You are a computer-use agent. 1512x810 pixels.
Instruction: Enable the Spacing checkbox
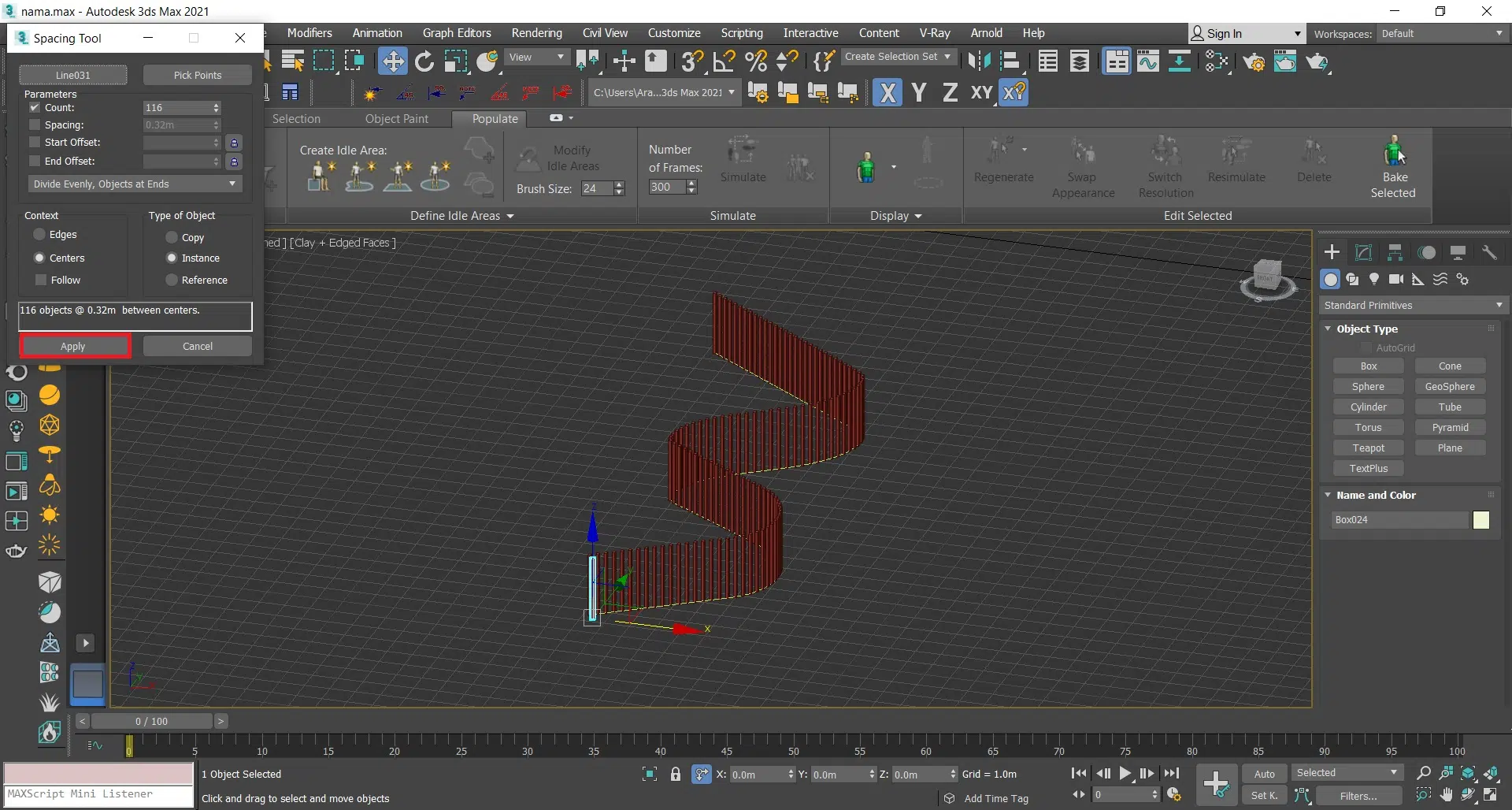pyautogui.click(x=35, y=124)
